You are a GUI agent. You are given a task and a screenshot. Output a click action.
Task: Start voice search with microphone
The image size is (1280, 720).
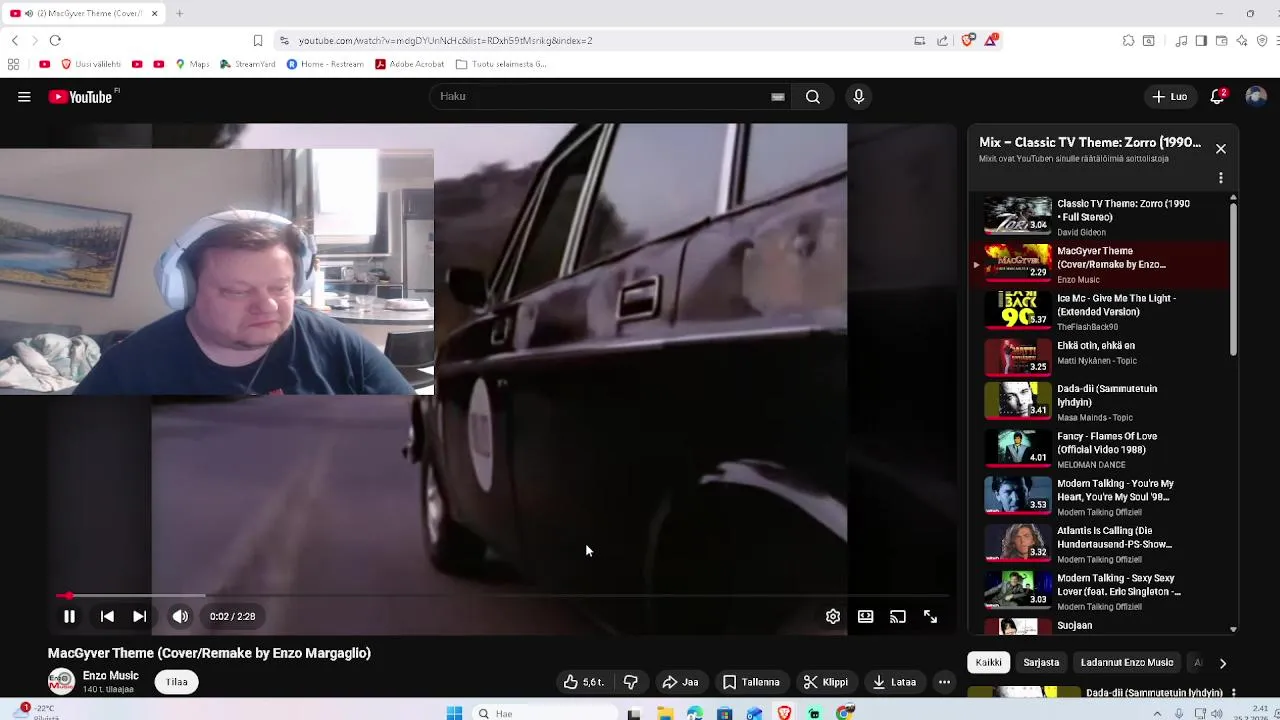[x=858, y=97]
